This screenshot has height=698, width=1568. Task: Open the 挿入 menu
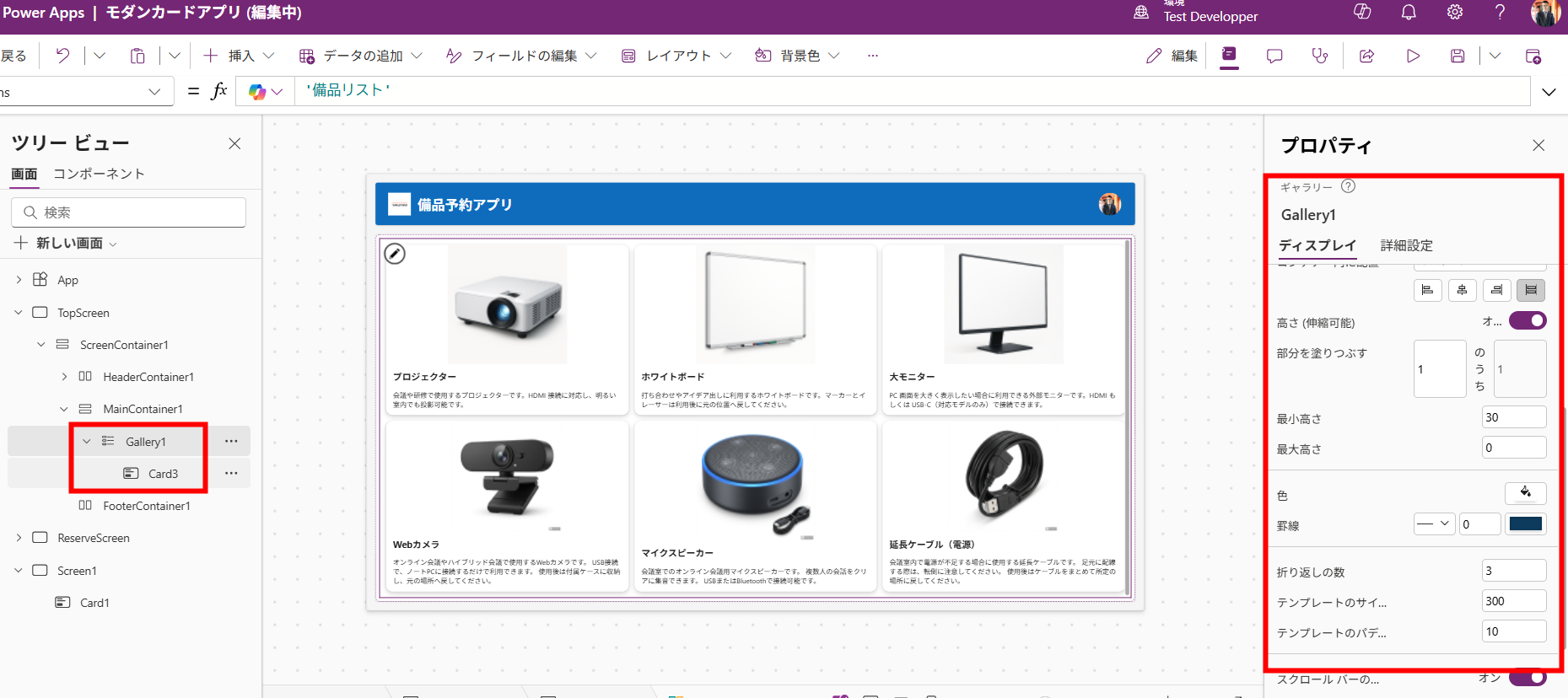[240, 56]
